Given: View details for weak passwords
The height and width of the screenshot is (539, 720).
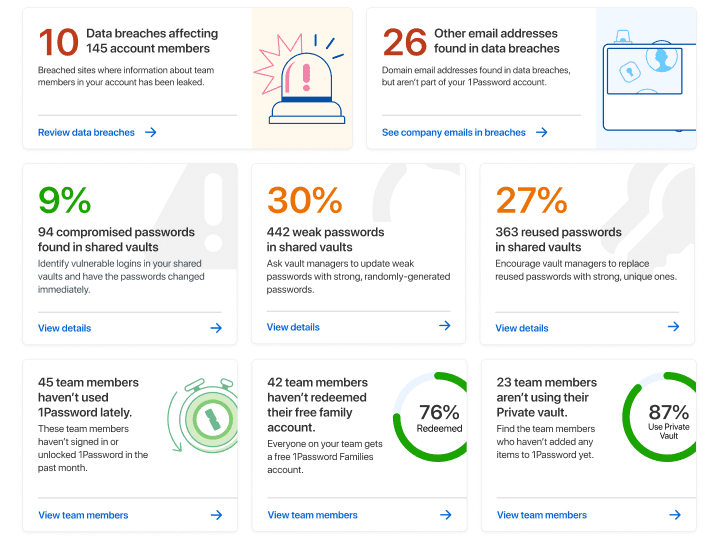Looking at the screenshot, I should (x=293, y=327).
